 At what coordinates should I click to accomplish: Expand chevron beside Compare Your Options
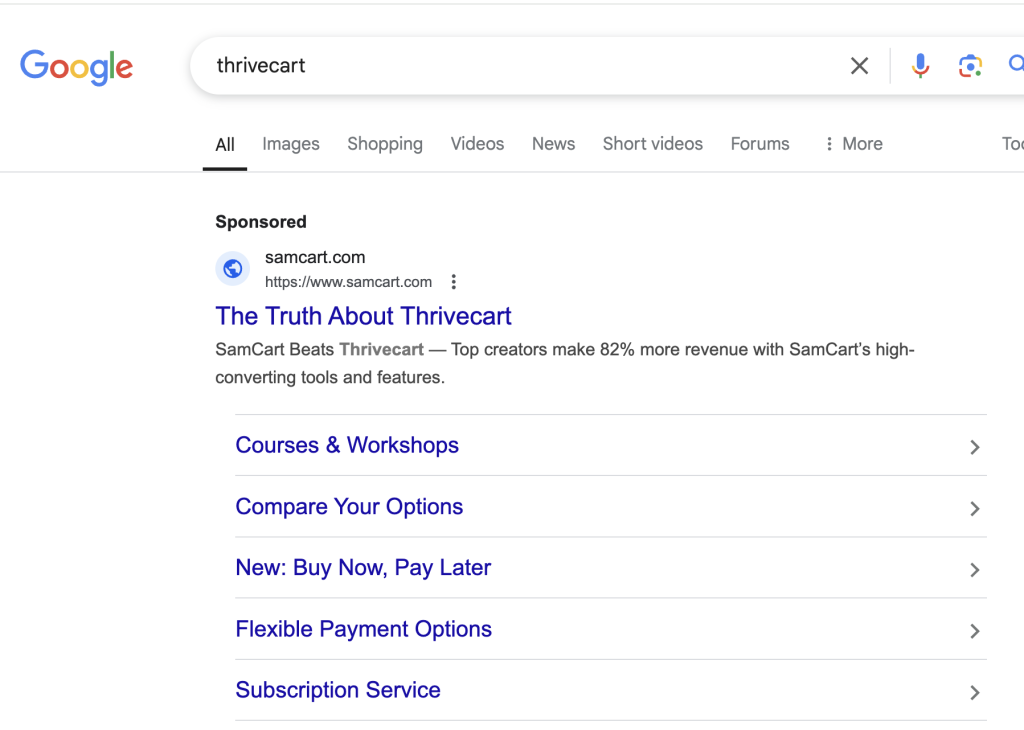pyautogui.click(x=974, y=509)
